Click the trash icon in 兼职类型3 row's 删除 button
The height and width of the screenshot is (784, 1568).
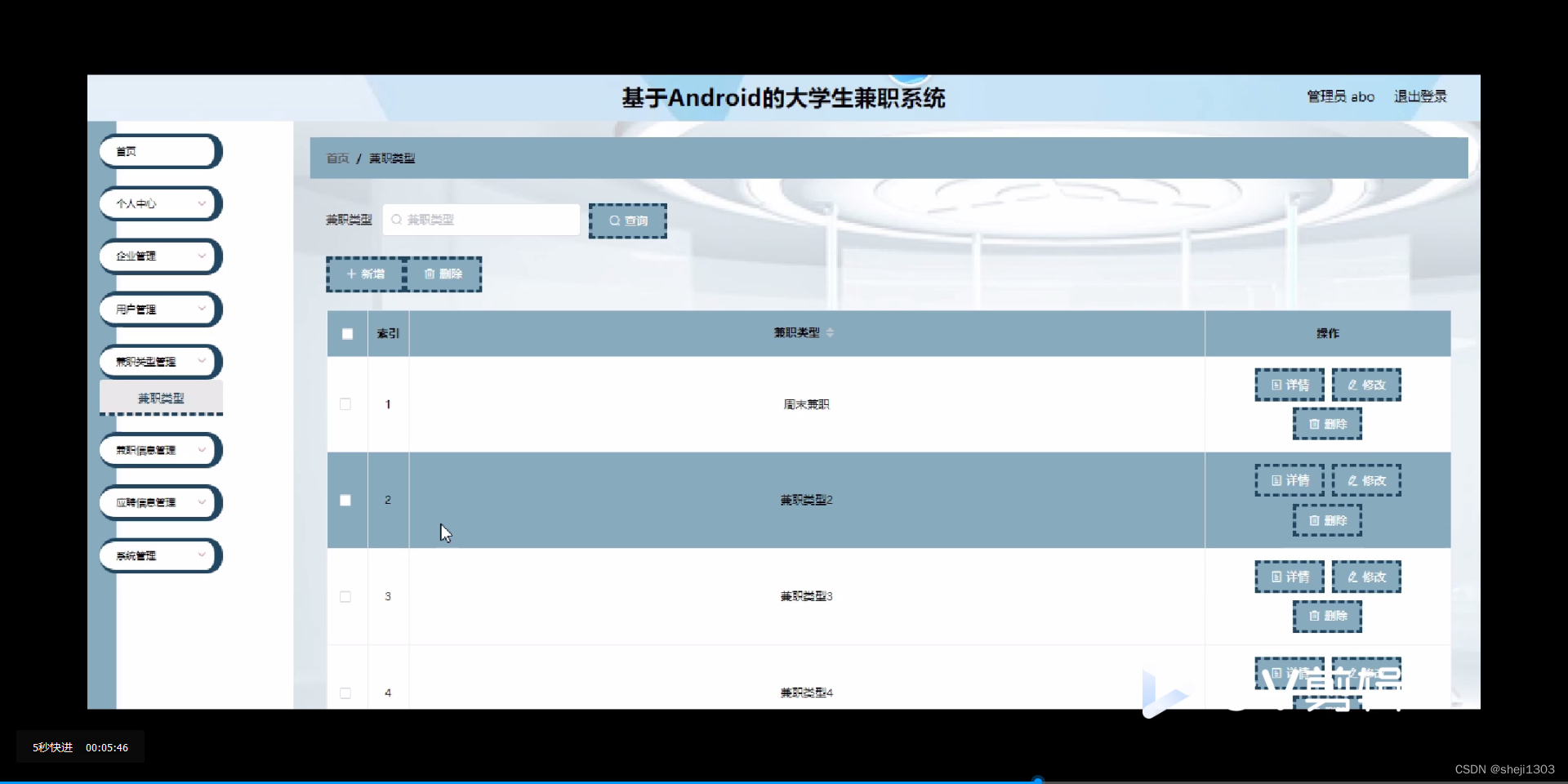pyautogui.click(x=1314, y=617)
